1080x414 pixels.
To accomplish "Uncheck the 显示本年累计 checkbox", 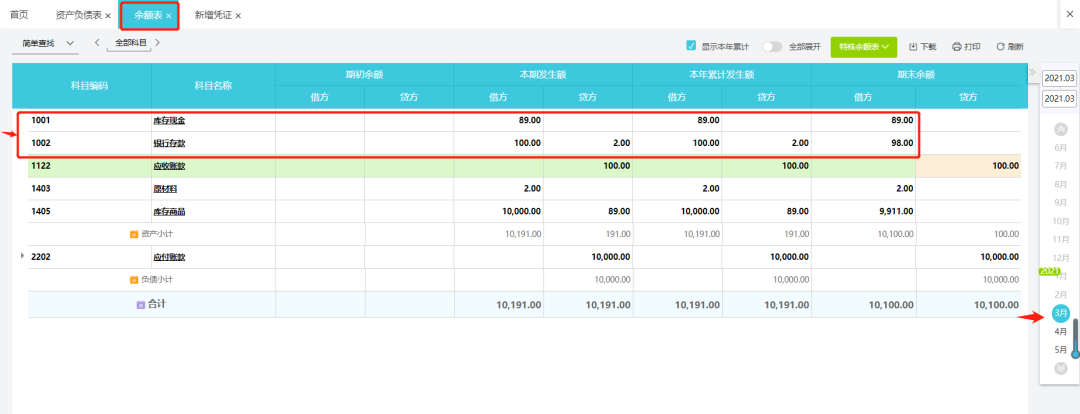I will (x=691, y=46).
